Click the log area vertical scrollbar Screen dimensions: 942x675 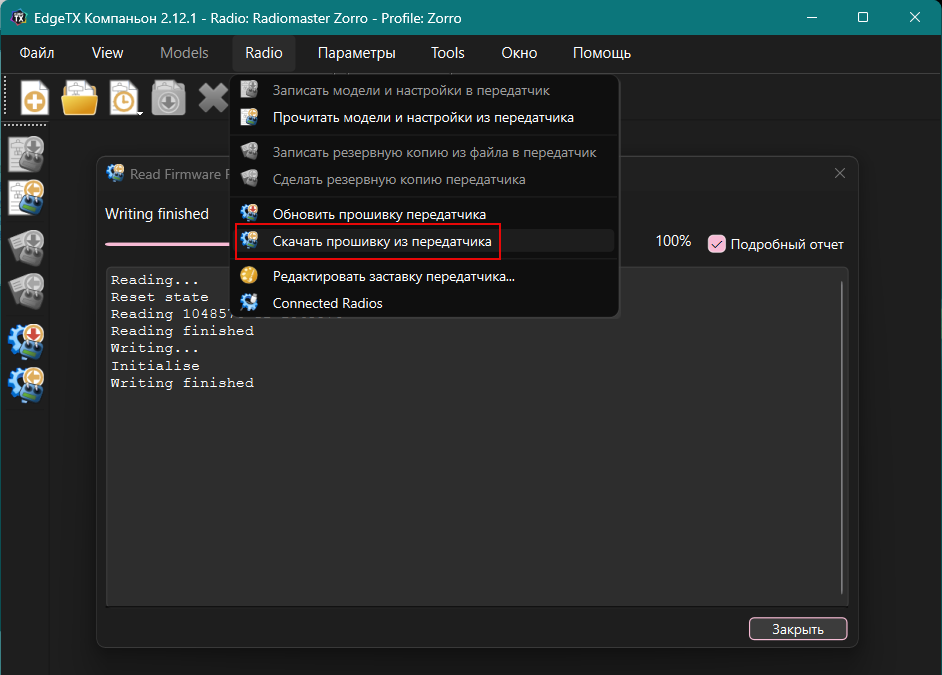pos(842,437)
